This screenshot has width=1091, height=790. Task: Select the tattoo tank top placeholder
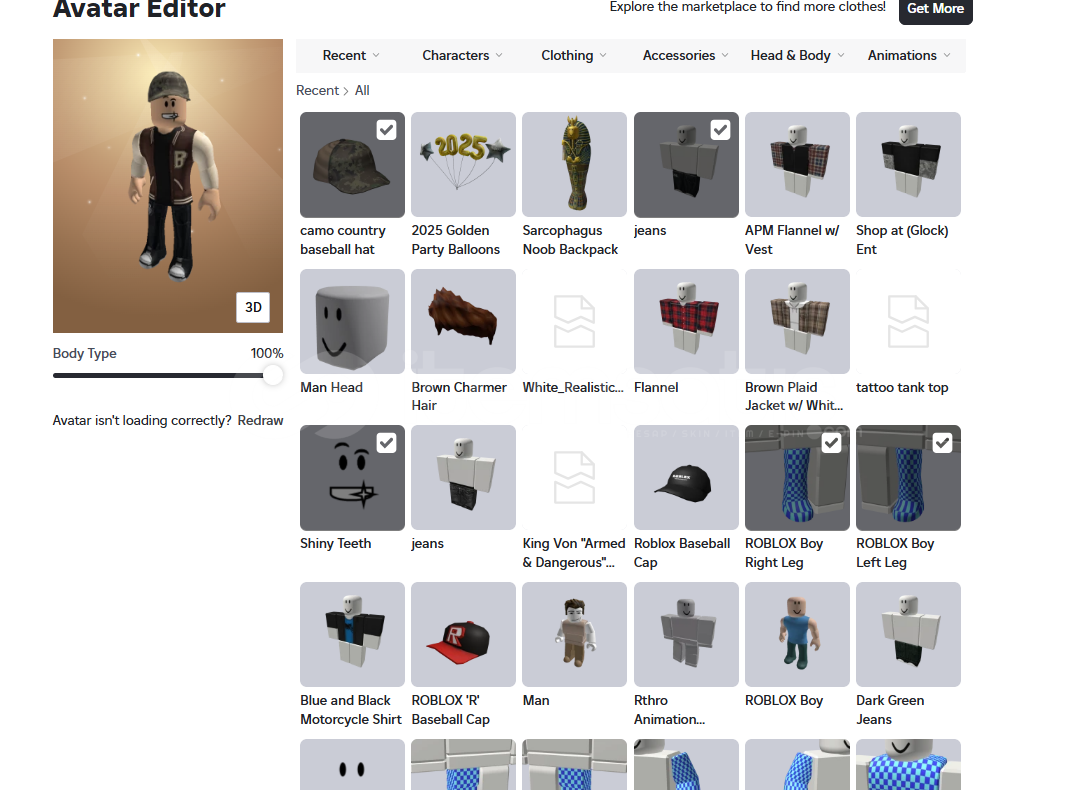pos(908,322)
